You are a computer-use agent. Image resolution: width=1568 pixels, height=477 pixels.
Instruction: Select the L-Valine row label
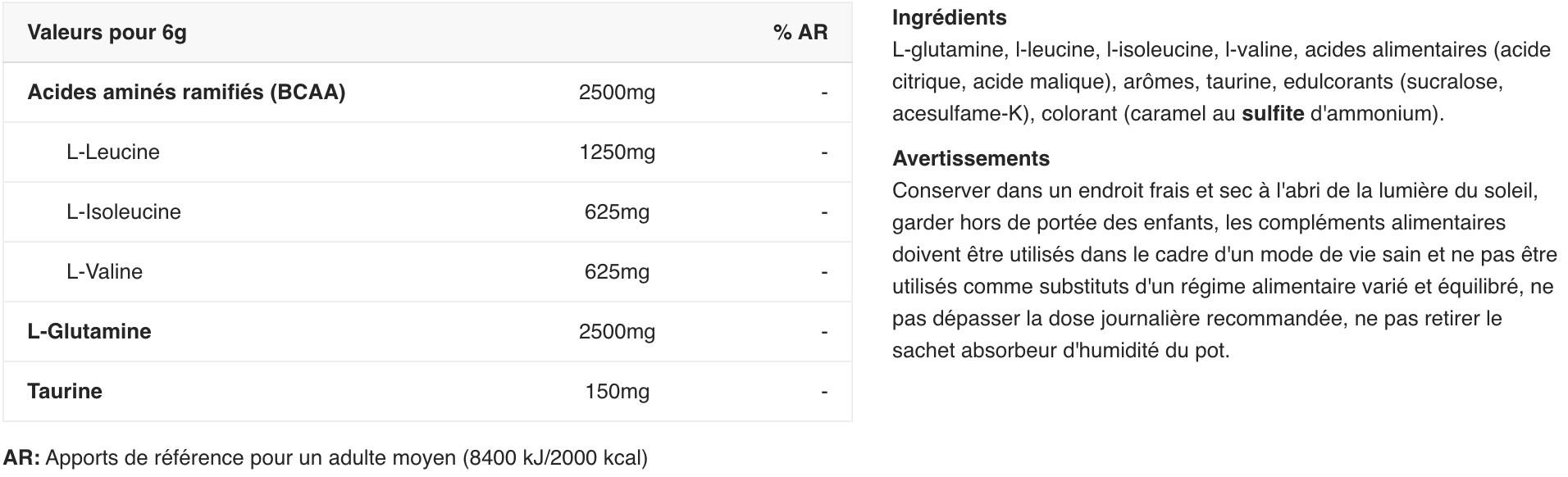(104, 271)
